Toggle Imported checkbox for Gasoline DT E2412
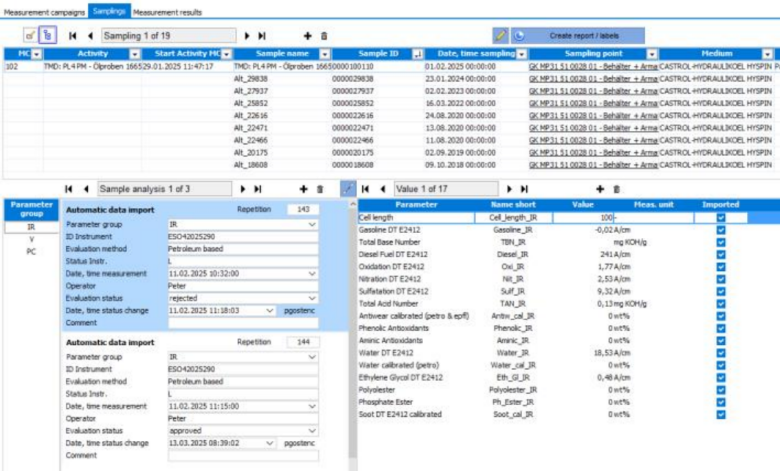The width and height of the screenshot is (780, 471). point(721,230)
